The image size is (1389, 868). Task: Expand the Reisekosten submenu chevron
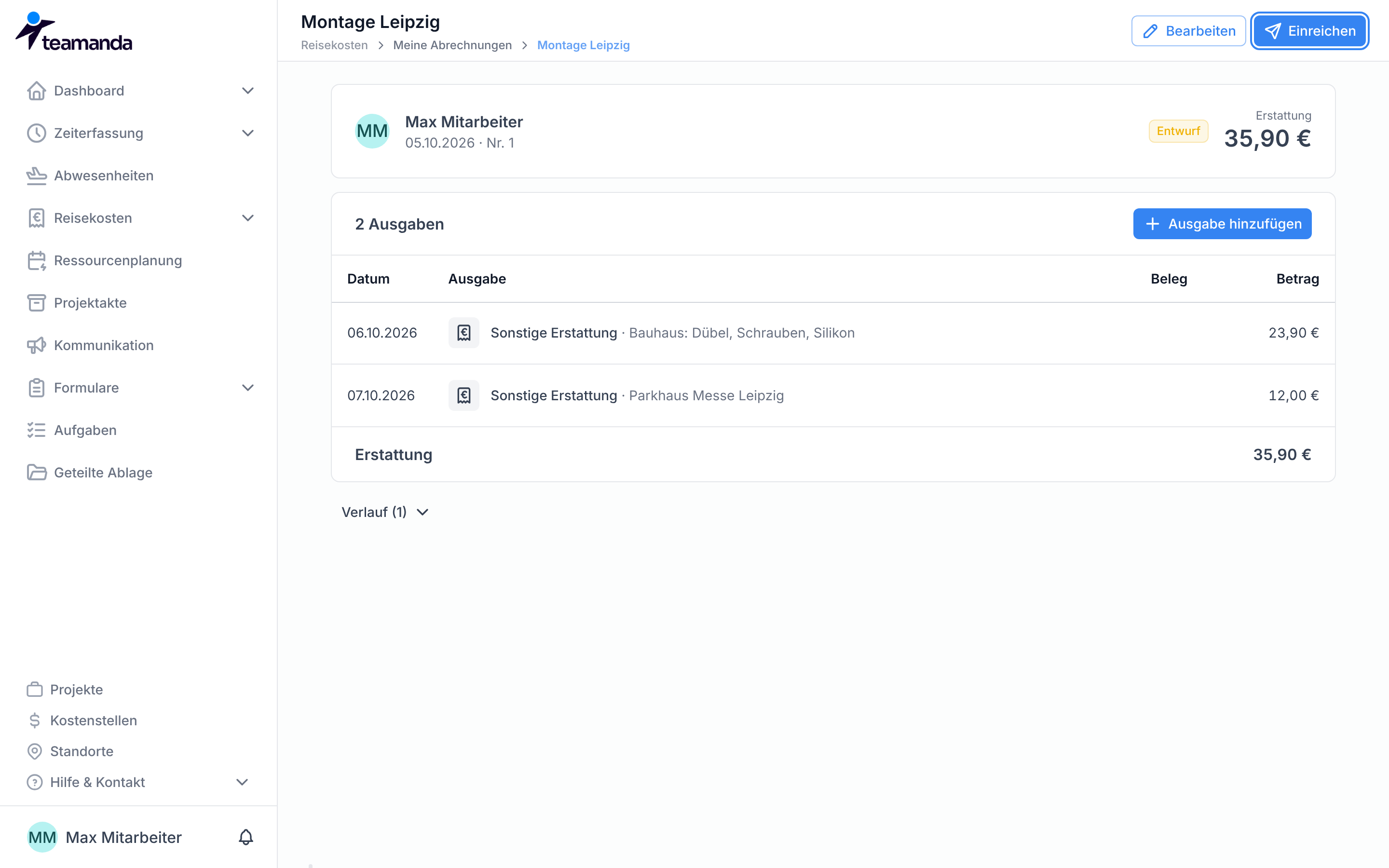(247, 218)
